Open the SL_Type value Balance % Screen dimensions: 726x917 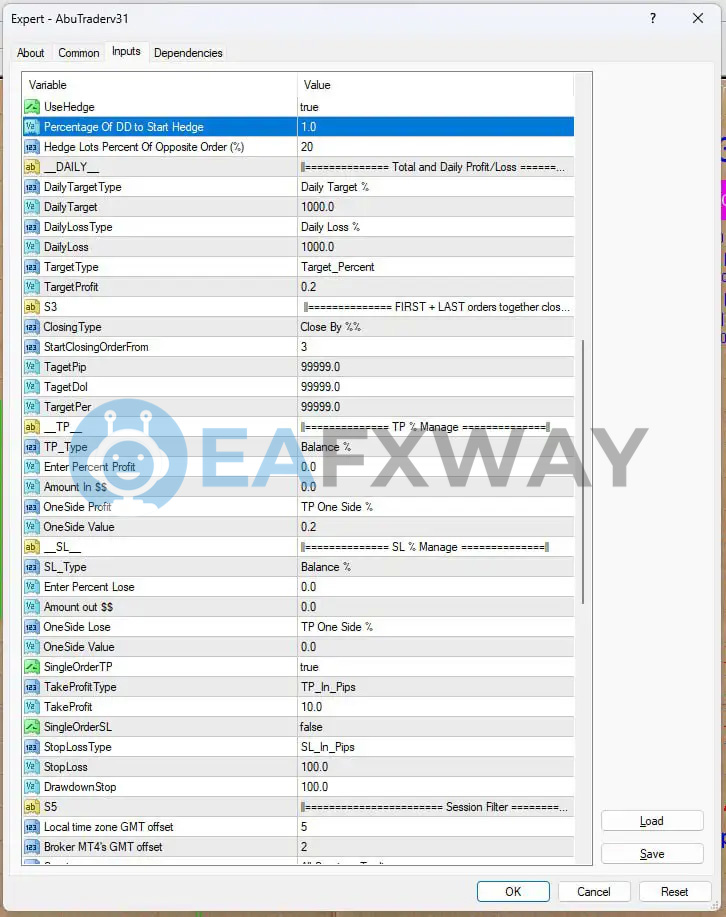click(x=435, y=567)
